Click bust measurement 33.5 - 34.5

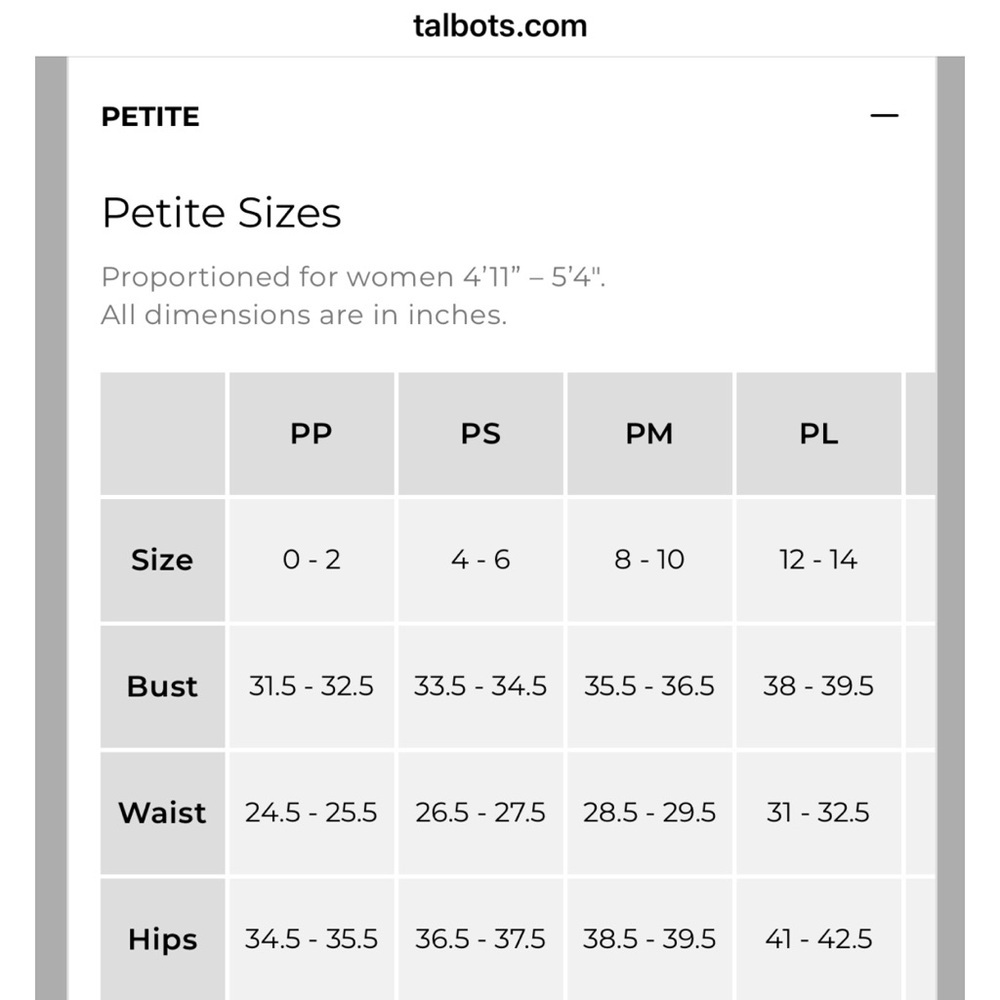(x=480, y=686)
